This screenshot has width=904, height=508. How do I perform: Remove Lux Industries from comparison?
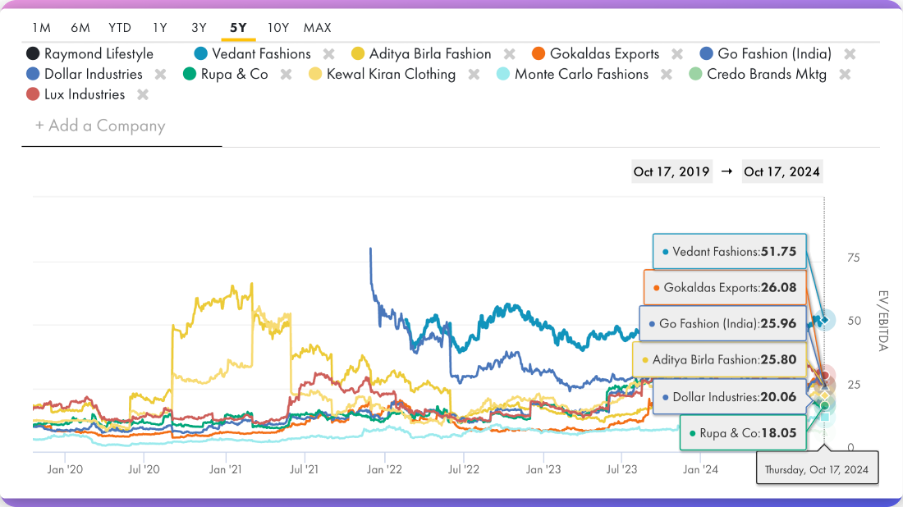(142, 95)
